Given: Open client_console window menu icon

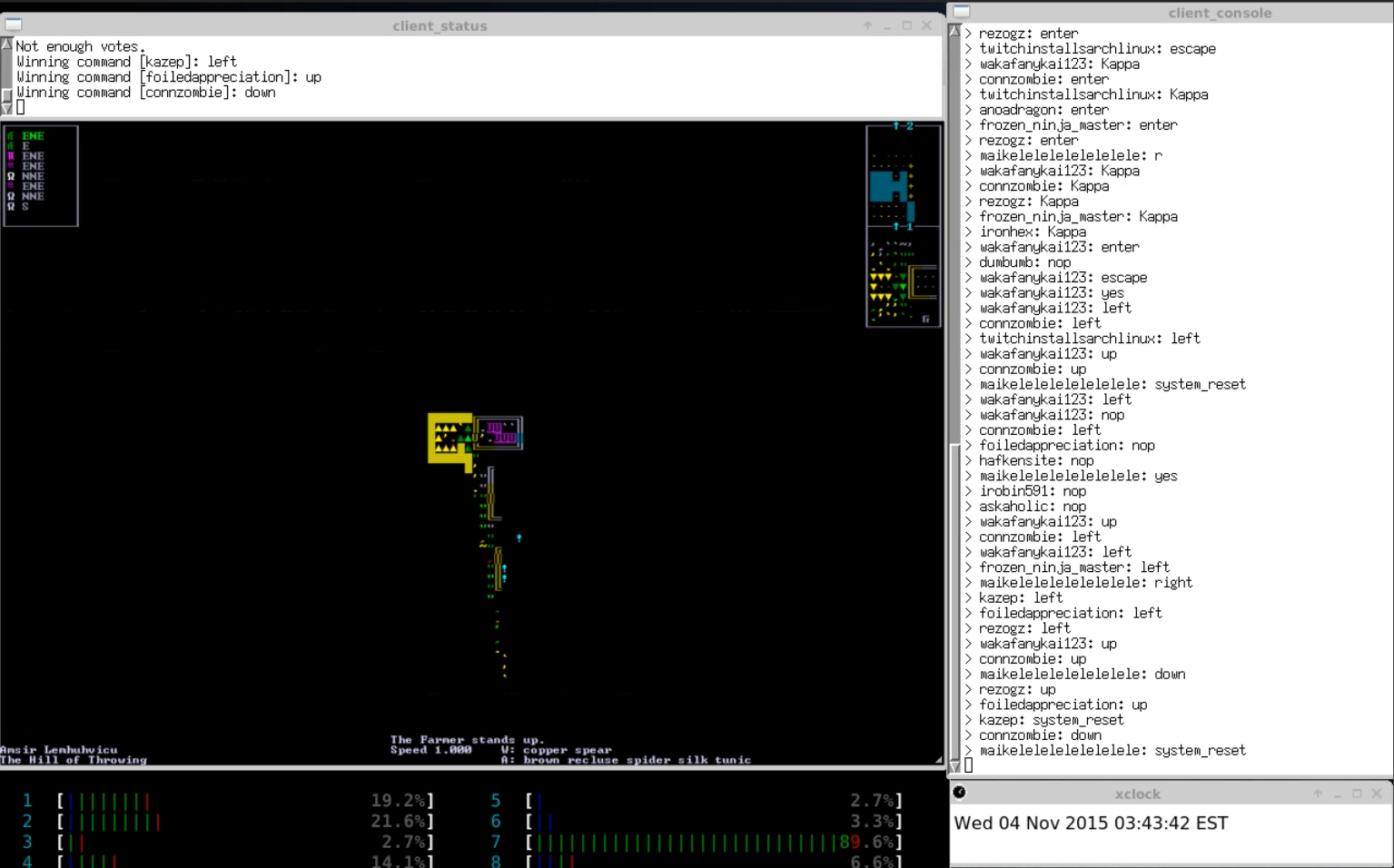Looking at the screenshot, I should click(962, 12).
